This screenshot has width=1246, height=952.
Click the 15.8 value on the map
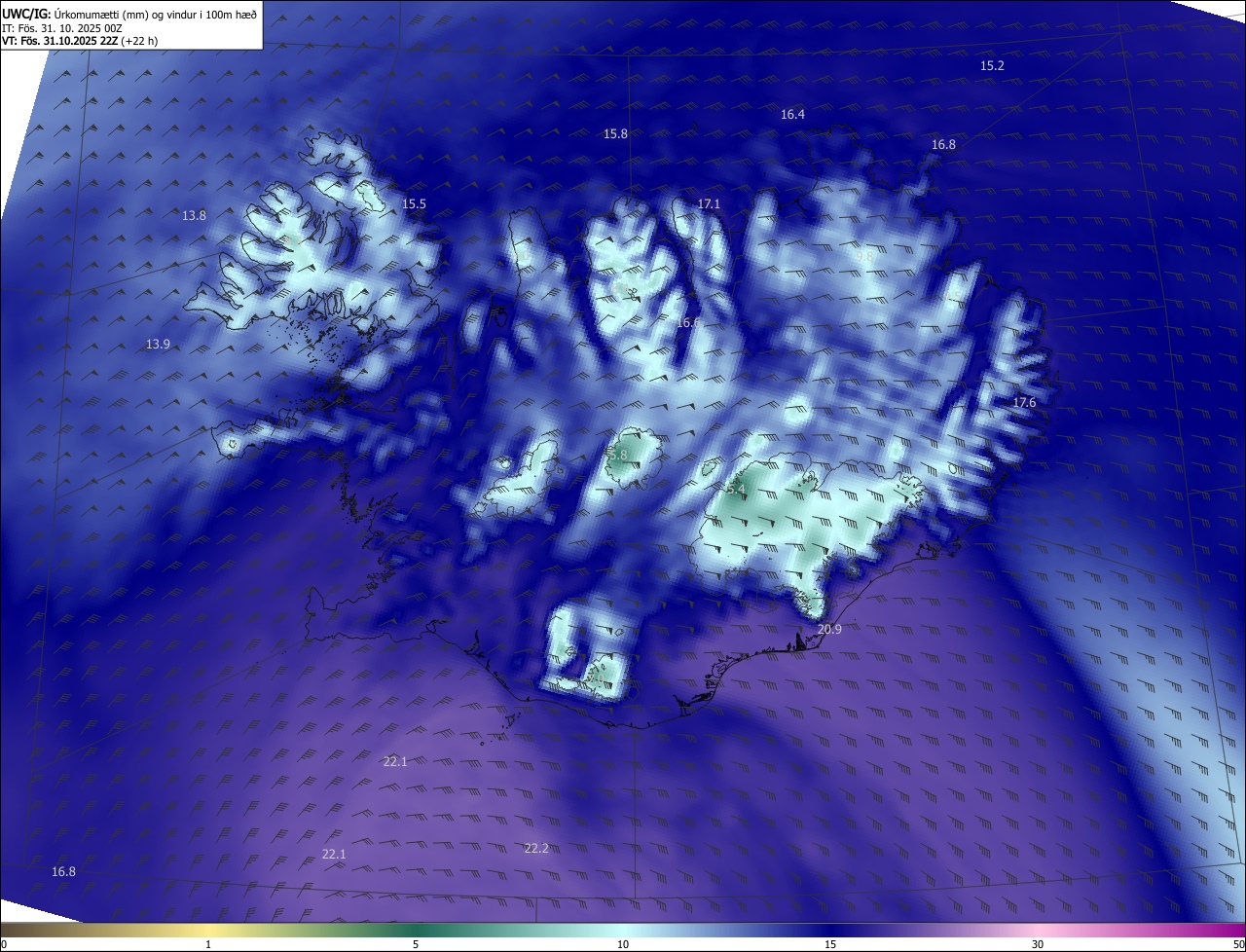point(615,134)
